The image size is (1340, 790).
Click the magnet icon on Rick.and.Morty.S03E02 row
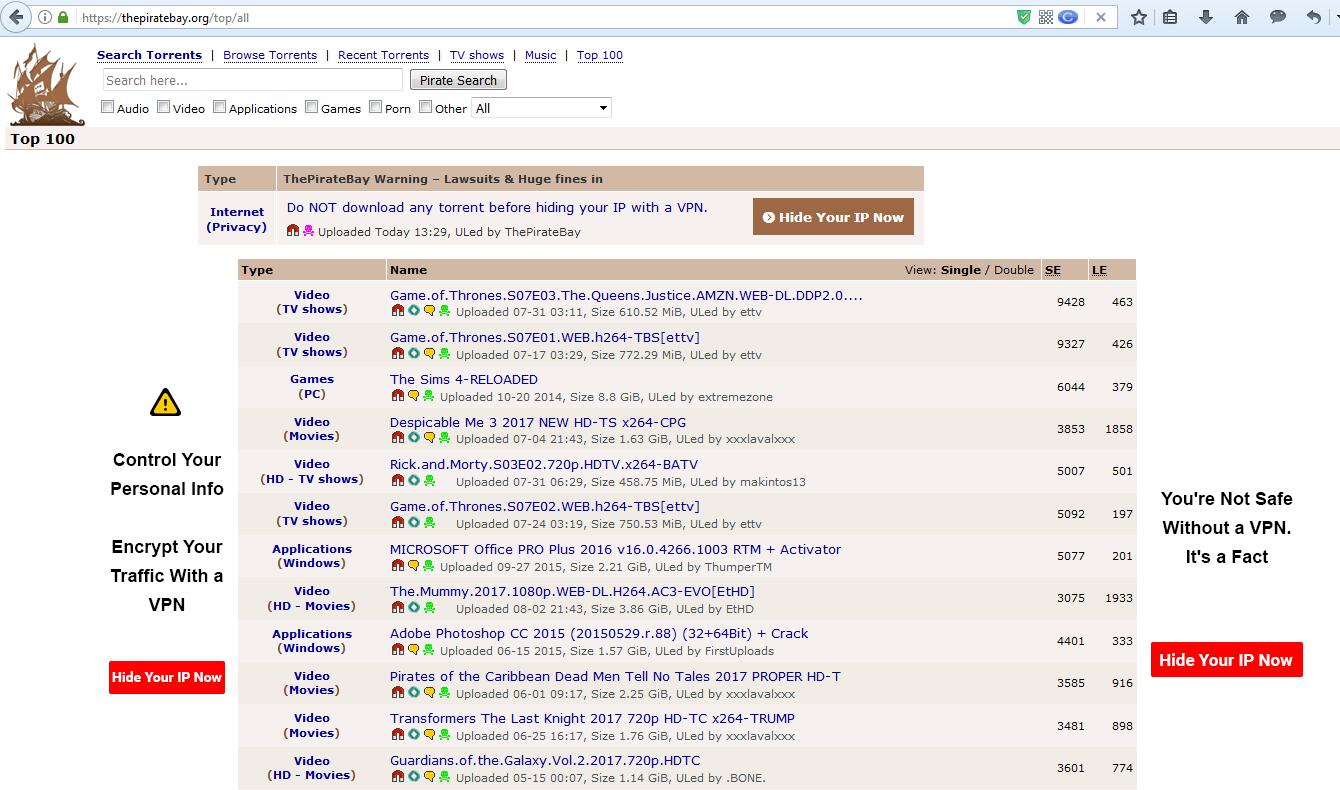[397, 481]
